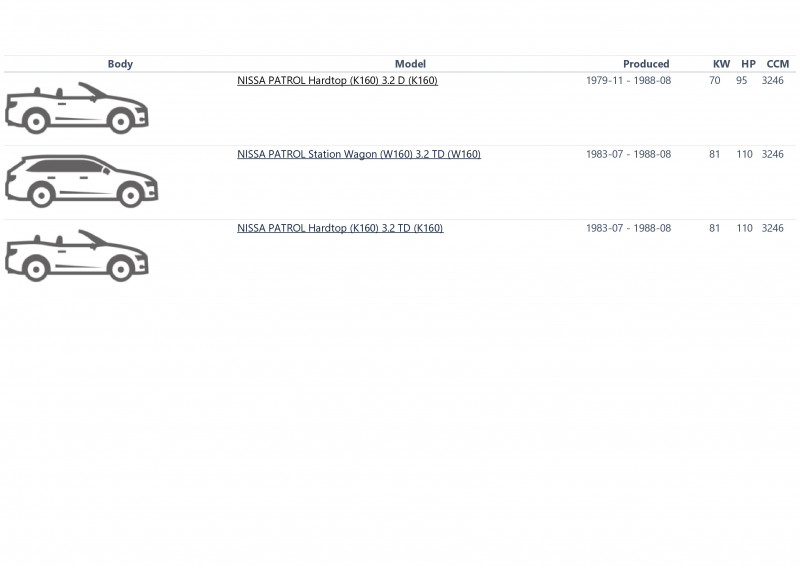The image size is (800, 566).
Task: Click the KW column header
Action: click(x=721, y=64)
